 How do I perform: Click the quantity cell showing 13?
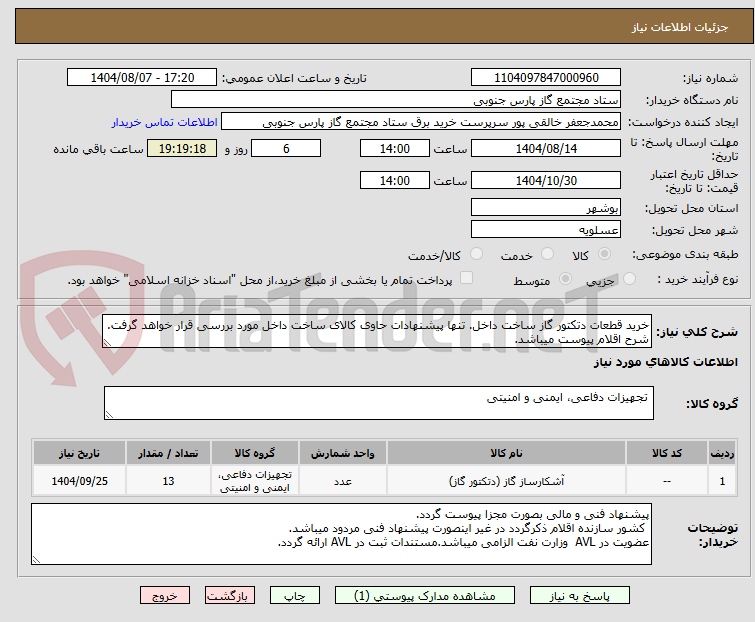(x=168, y=481)
